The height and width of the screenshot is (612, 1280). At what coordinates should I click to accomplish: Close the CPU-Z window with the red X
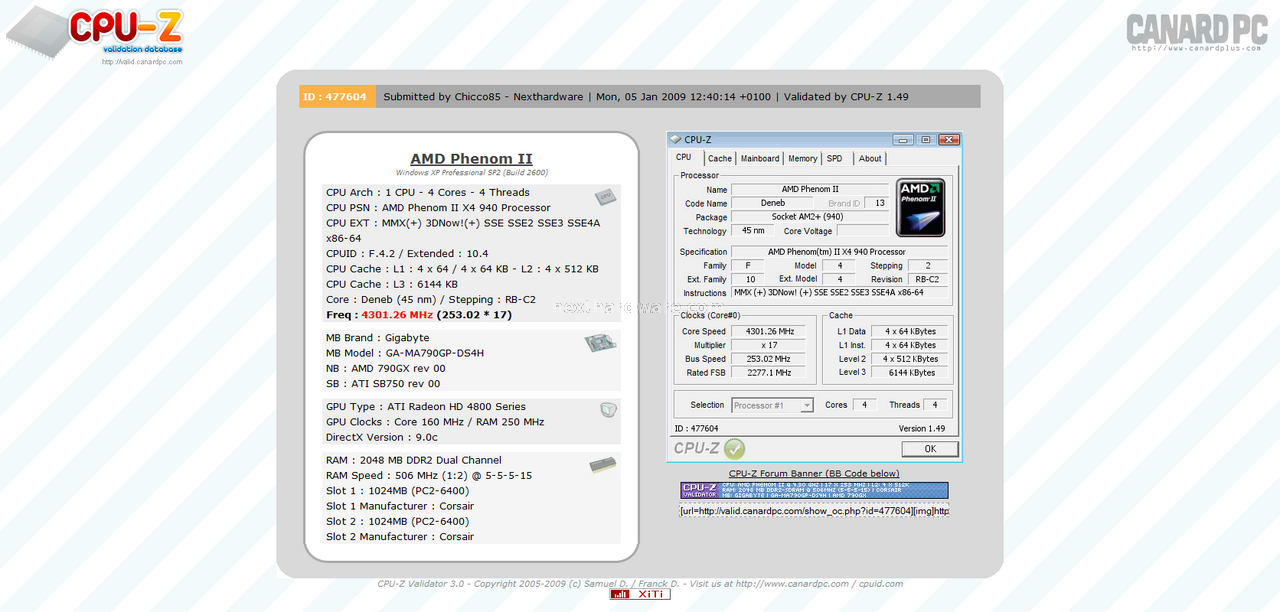coord(949,140)
